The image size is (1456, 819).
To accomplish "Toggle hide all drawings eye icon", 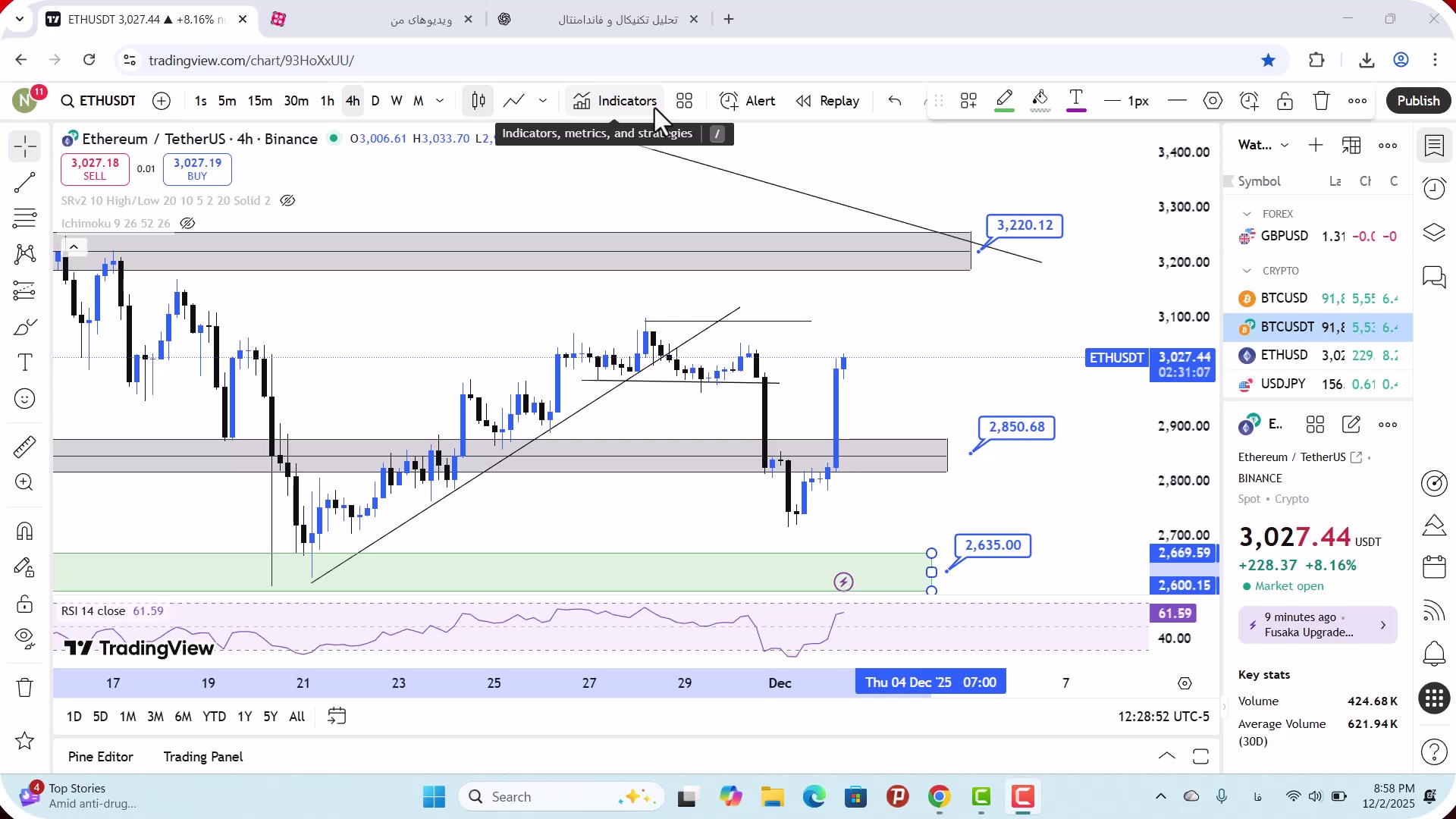I will click(x=25, y=639).
